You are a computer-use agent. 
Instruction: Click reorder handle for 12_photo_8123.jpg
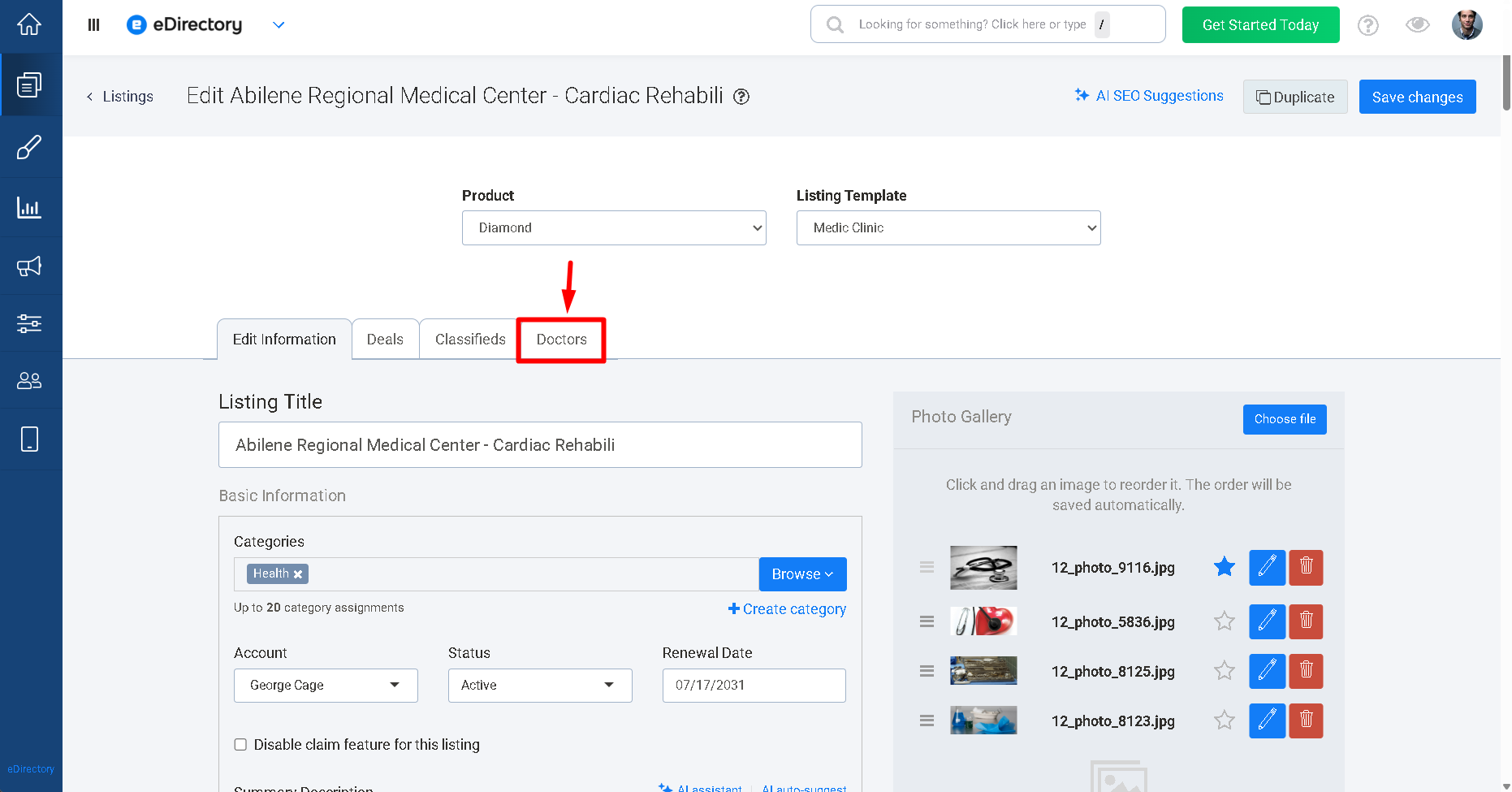tap(927, 721)
